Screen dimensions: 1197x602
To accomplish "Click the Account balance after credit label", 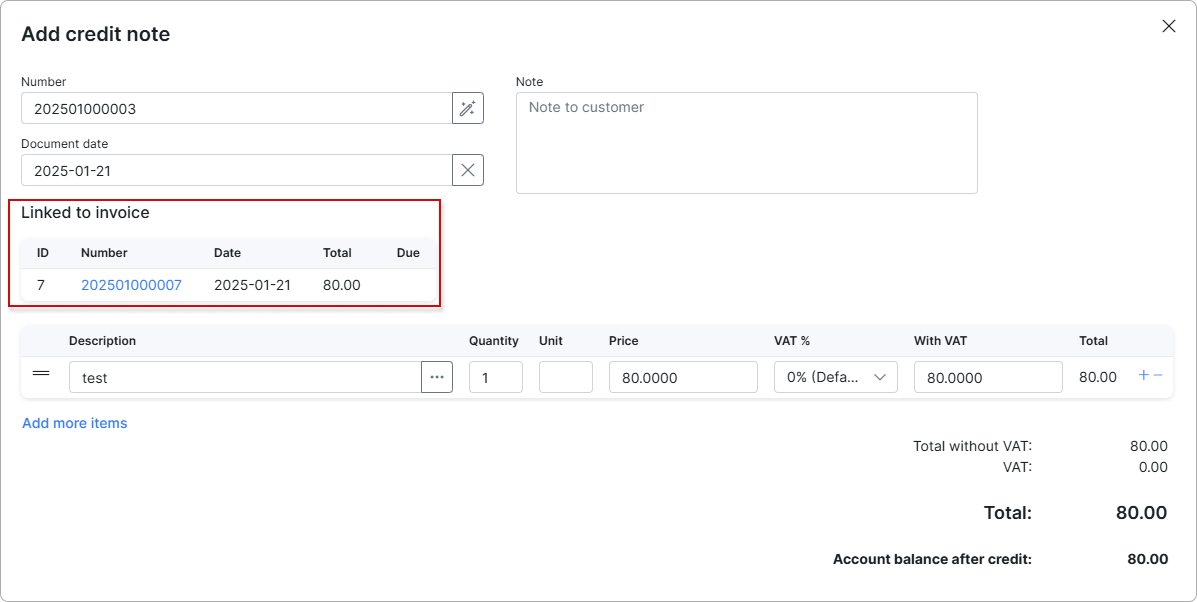I will 932,559.
